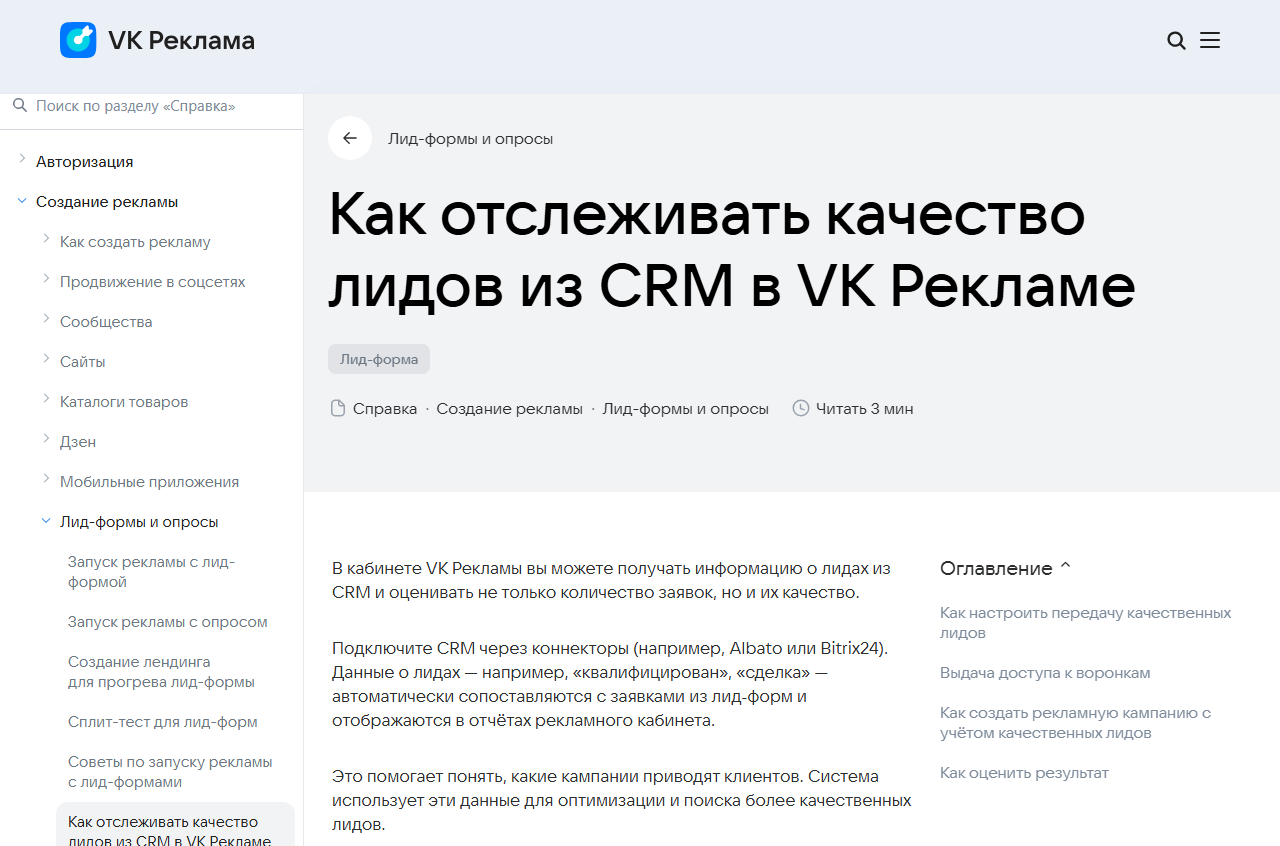Open Сообщества section in sidebar

click(106, 321)
